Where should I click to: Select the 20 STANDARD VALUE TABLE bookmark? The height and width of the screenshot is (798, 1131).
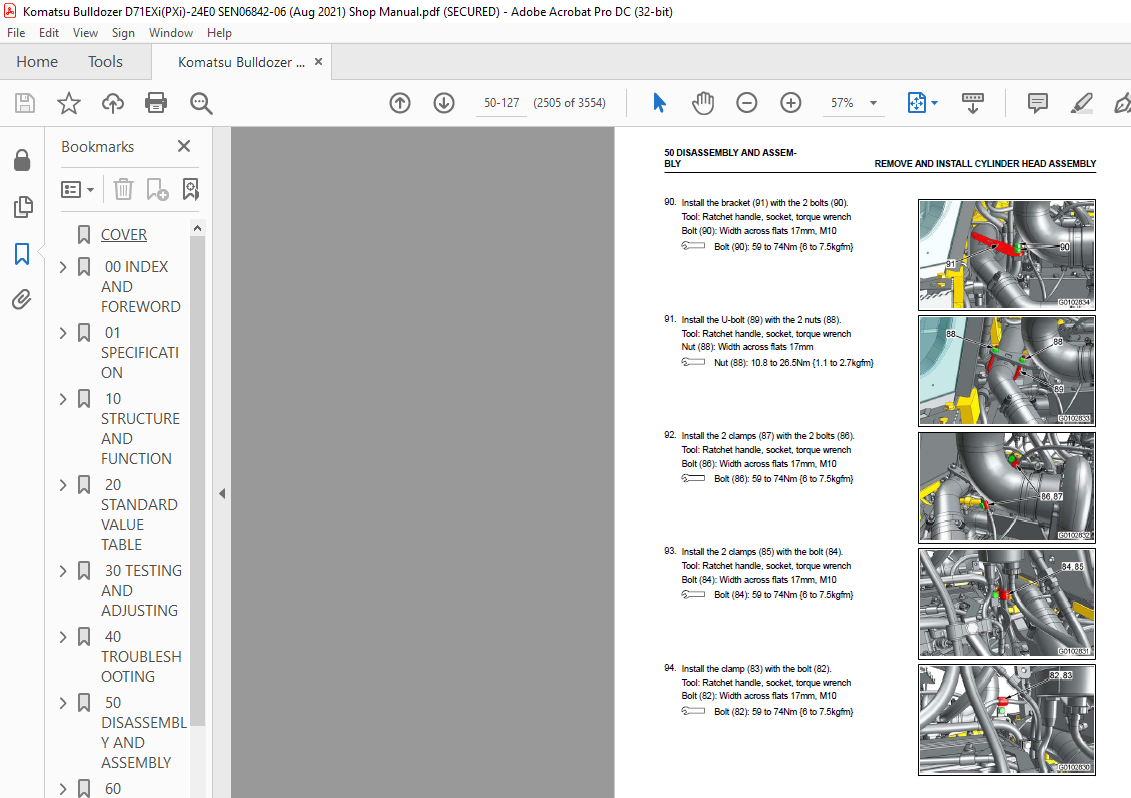tap(139, 514)
